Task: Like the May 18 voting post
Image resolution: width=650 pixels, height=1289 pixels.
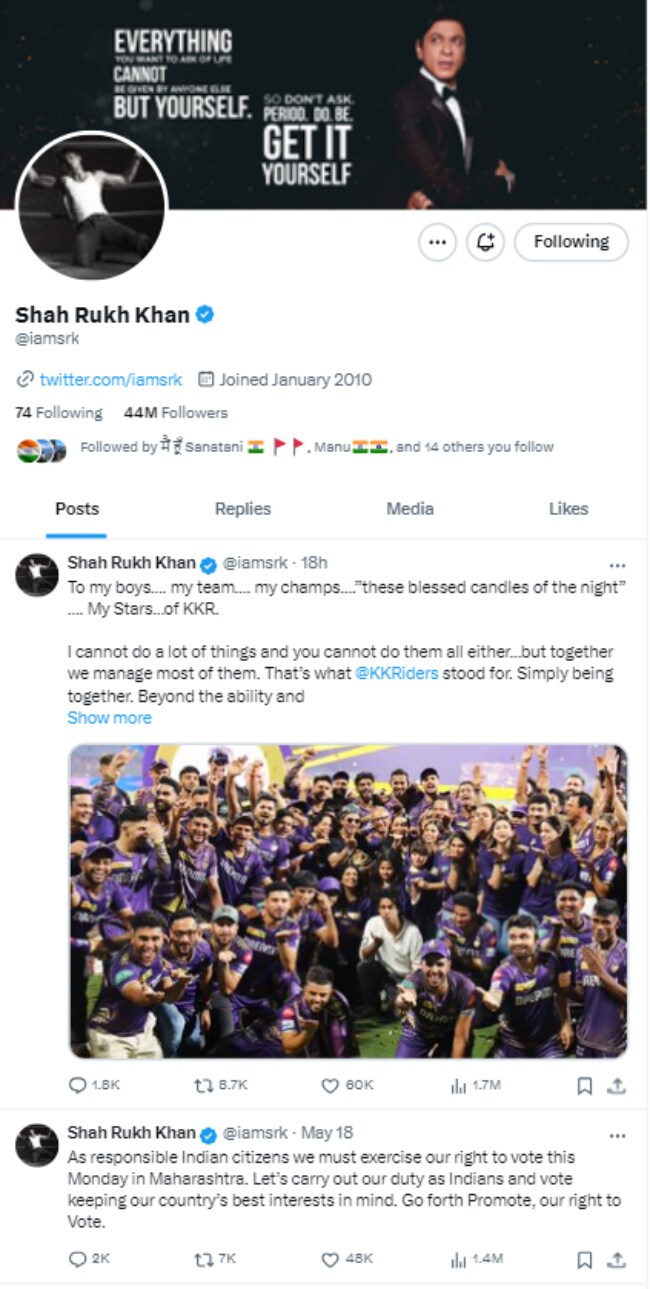Action: tap(330, 1260)
